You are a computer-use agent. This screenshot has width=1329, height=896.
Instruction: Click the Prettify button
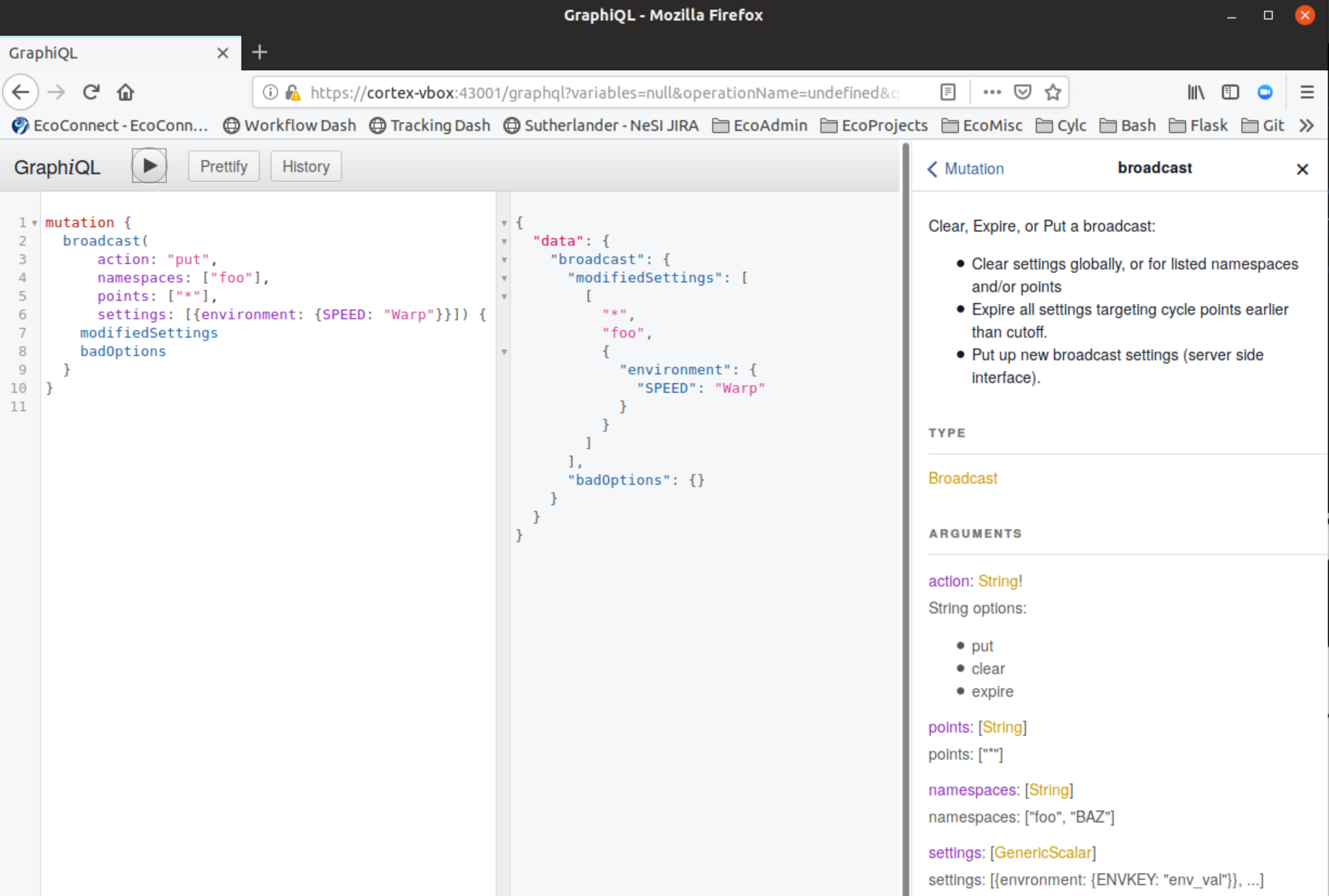pos(224,167)
